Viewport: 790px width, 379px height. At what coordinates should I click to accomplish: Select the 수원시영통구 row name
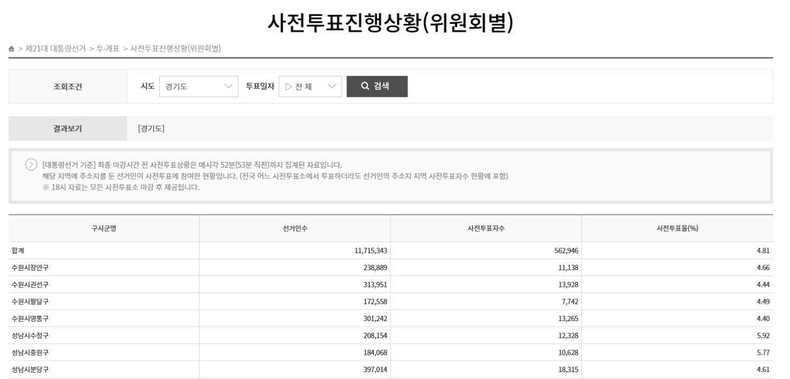30,319
